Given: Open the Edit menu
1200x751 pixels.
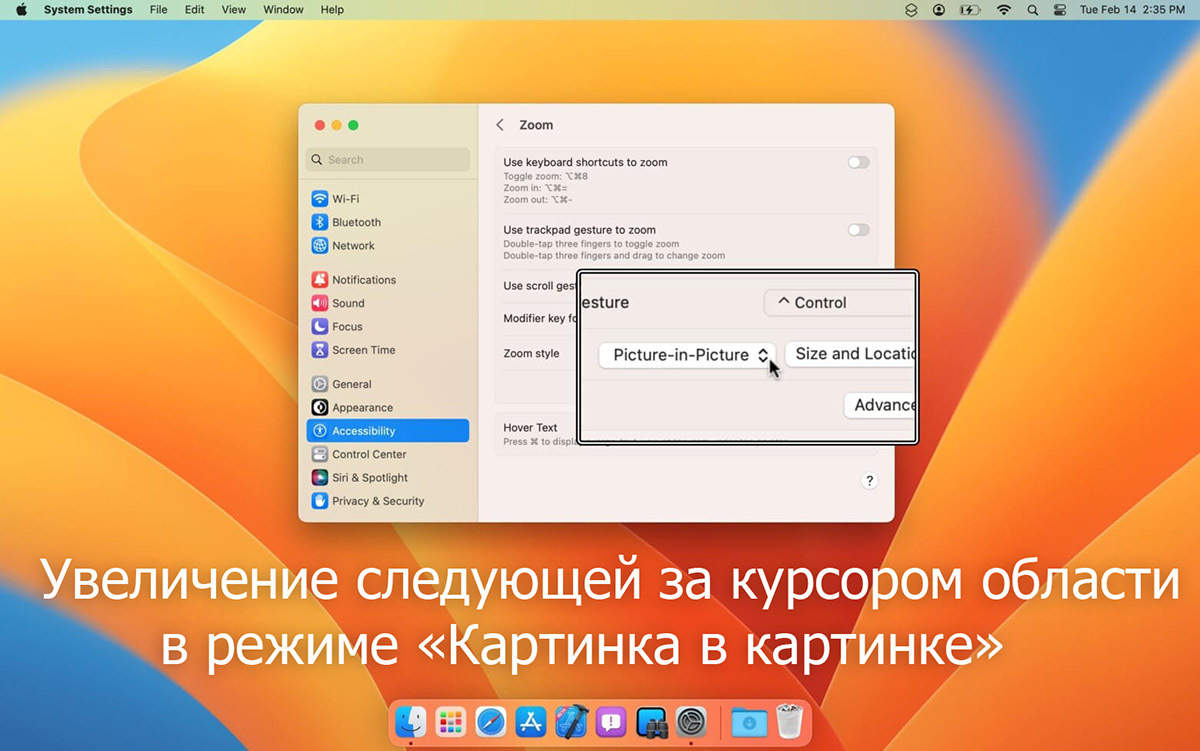Looking at the screenshot, I should coord(194,10).
